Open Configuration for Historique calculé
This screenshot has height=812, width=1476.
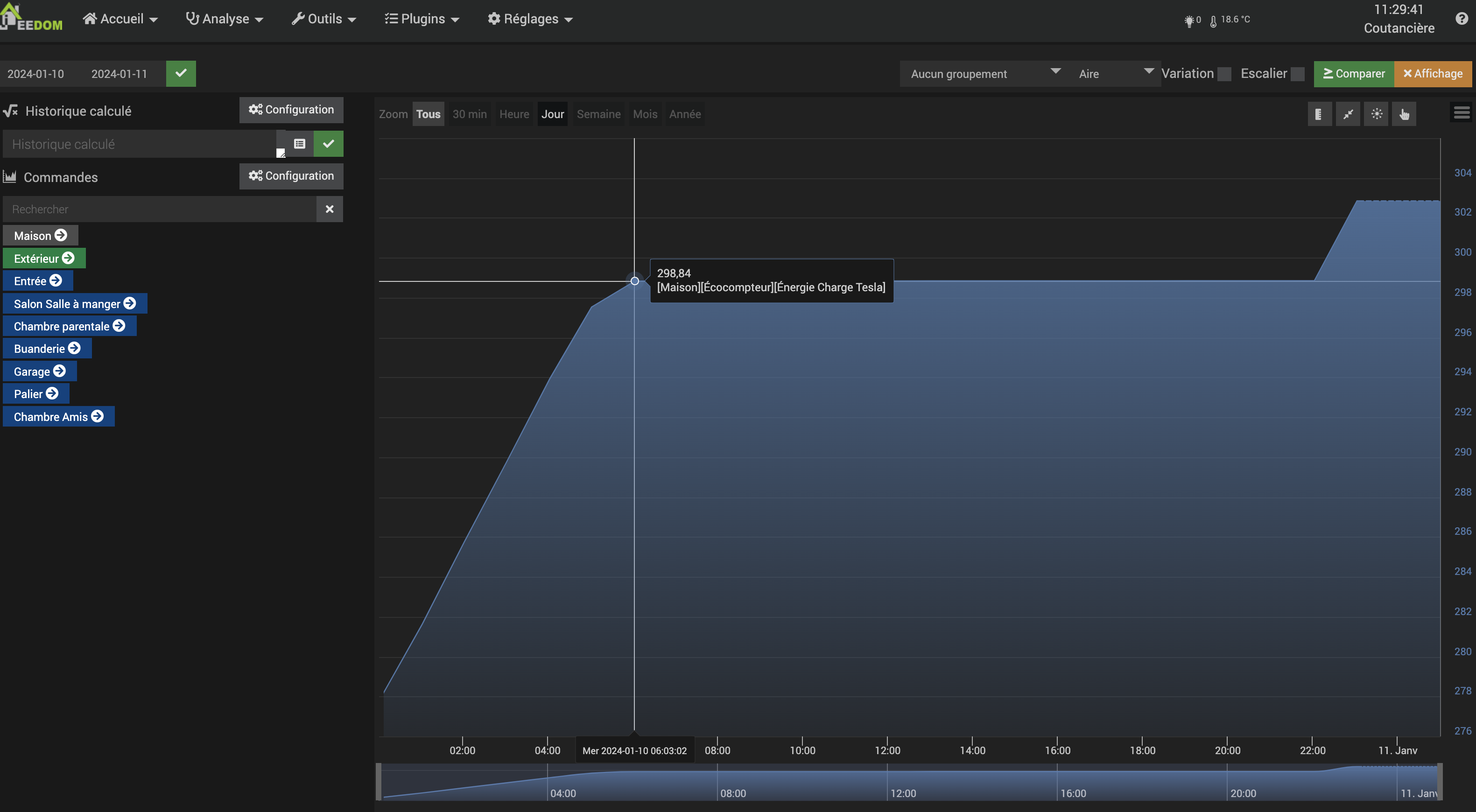[x=291, y=109]
